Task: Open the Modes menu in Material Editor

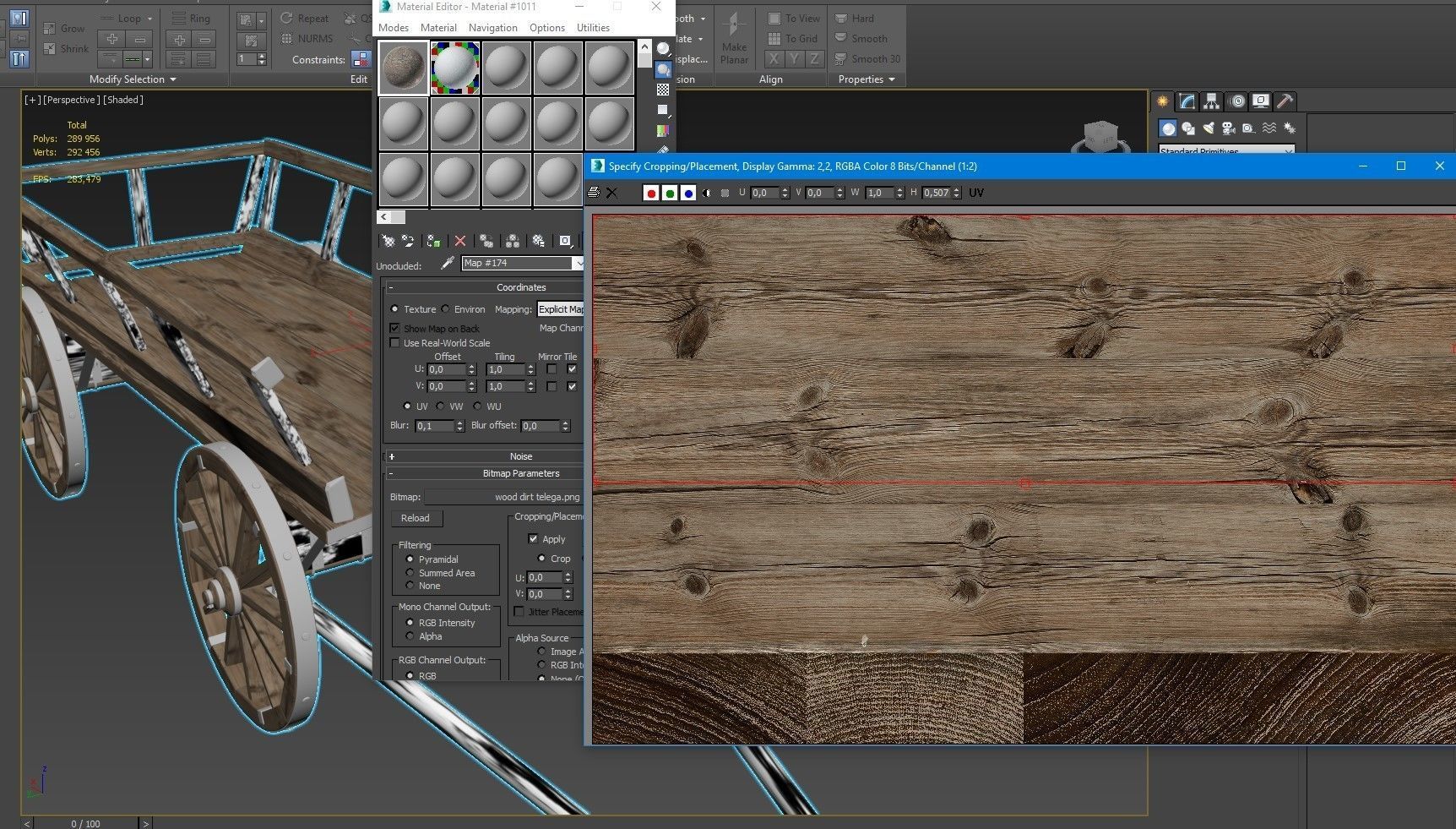Action: (394, 28)
